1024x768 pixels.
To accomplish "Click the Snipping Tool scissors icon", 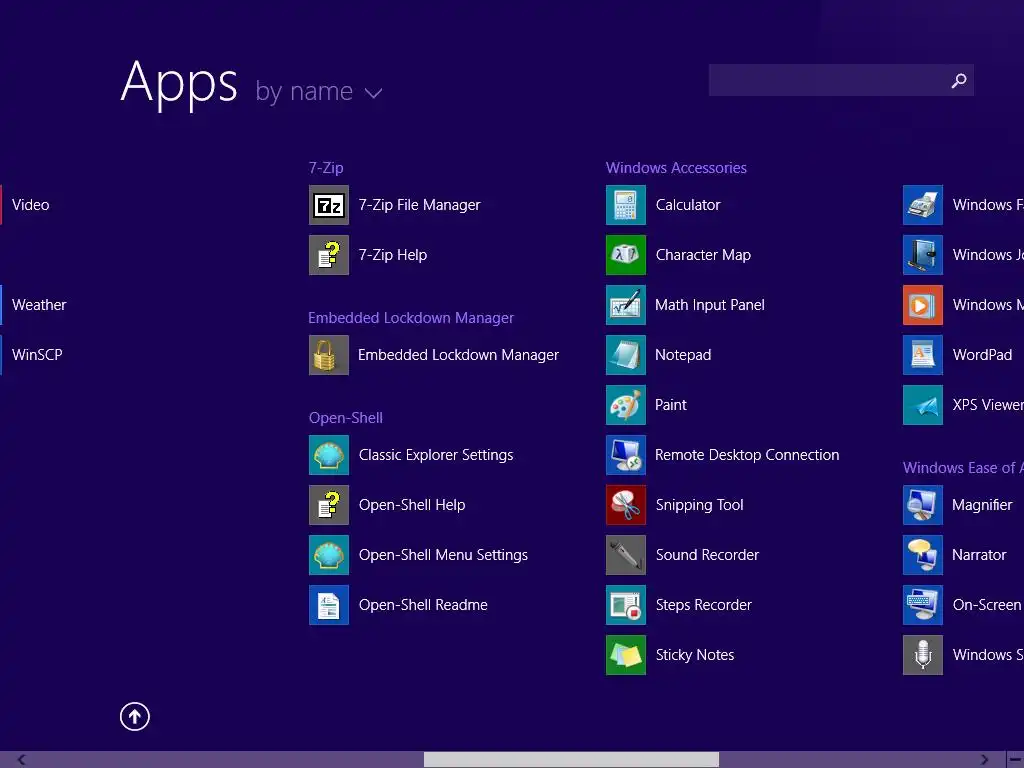I will tap(626, 505).
